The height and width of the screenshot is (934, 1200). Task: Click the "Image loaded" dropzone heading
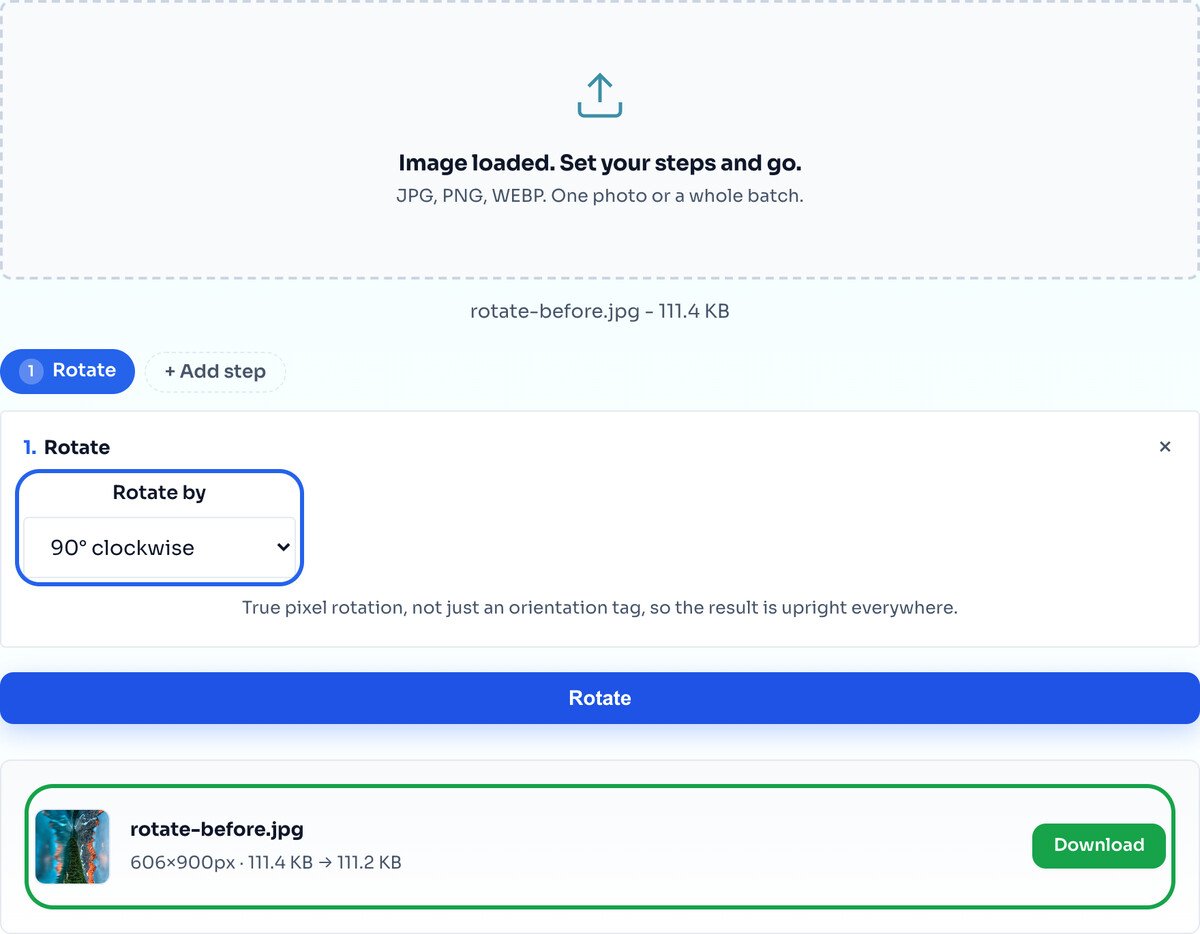(x=600, y=163)
